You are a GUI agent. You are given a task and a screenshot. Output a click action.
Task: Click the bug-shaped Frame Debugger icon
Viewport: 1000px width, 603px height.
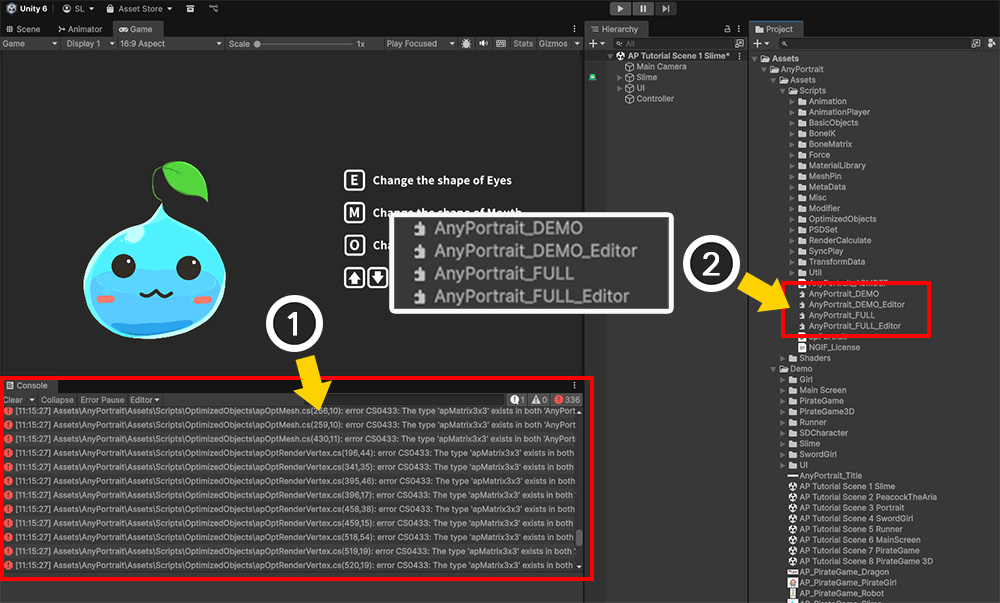(x=467, y=44)
